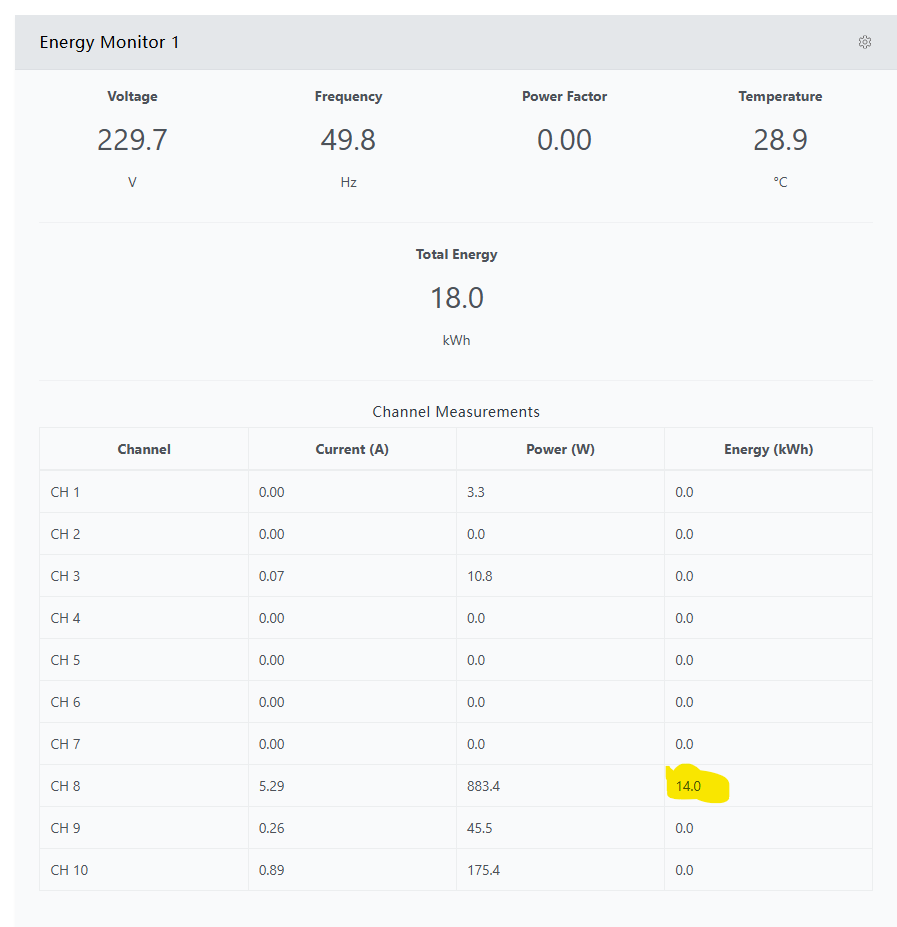This screenshot has width=897, height=927.
Task: Click the Current (A) column header
Action: [x=352, y=449]
